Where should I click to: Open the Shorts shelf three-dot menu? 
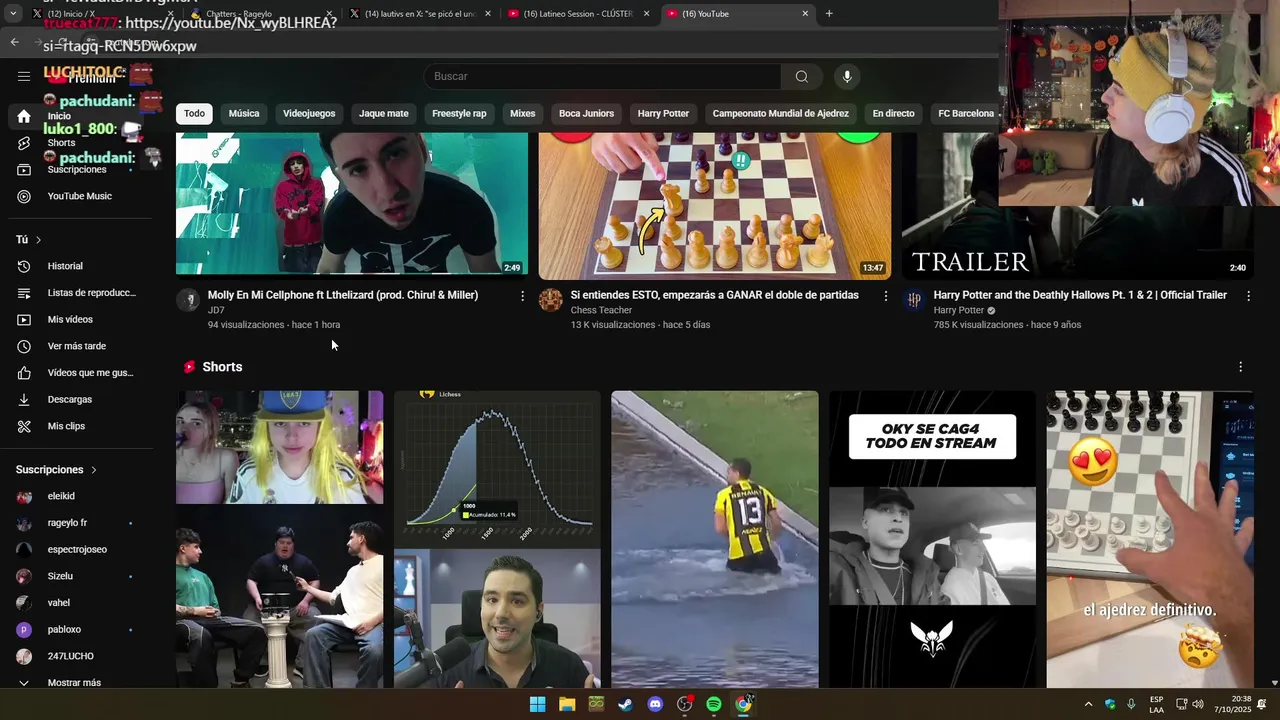pyautogui.click(x=1240, y=367)
